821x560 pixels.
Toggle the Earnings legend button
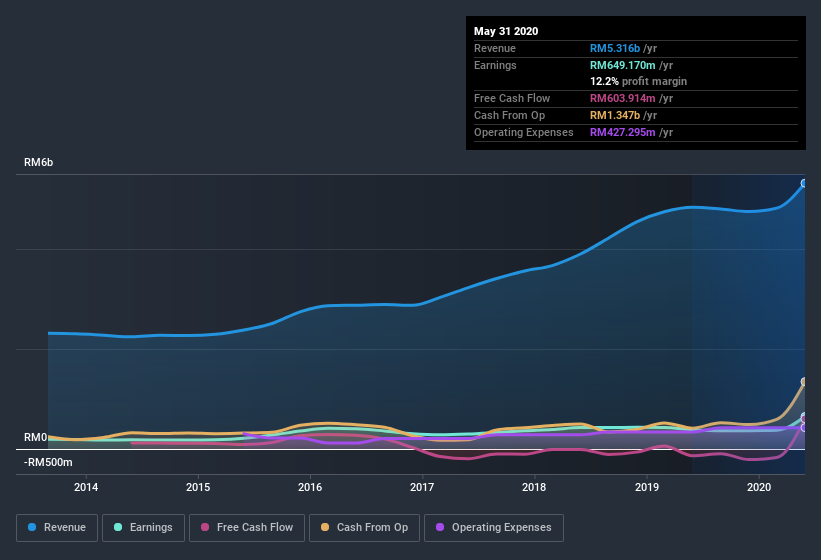pos(143,528)
